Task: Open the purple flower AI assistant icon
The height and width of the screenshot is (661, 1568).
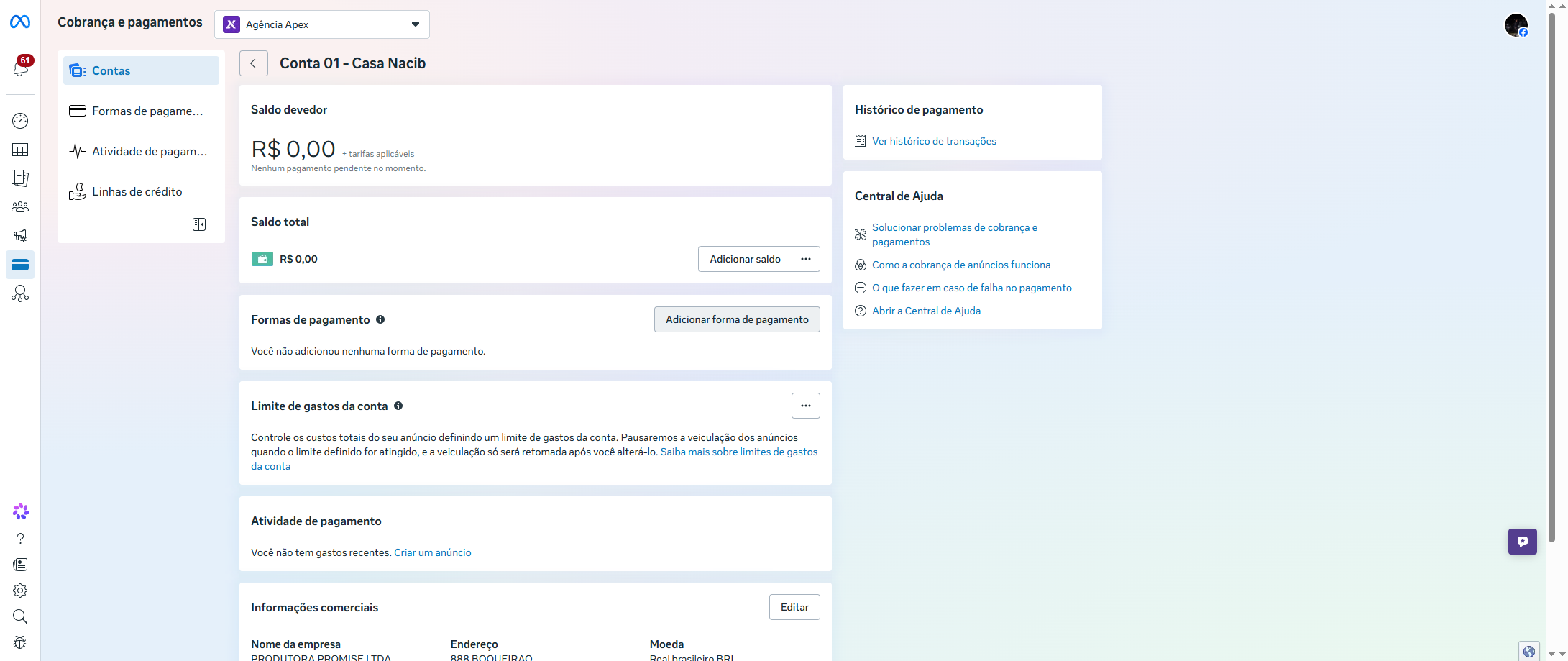Action: click(x=20, y=511)
